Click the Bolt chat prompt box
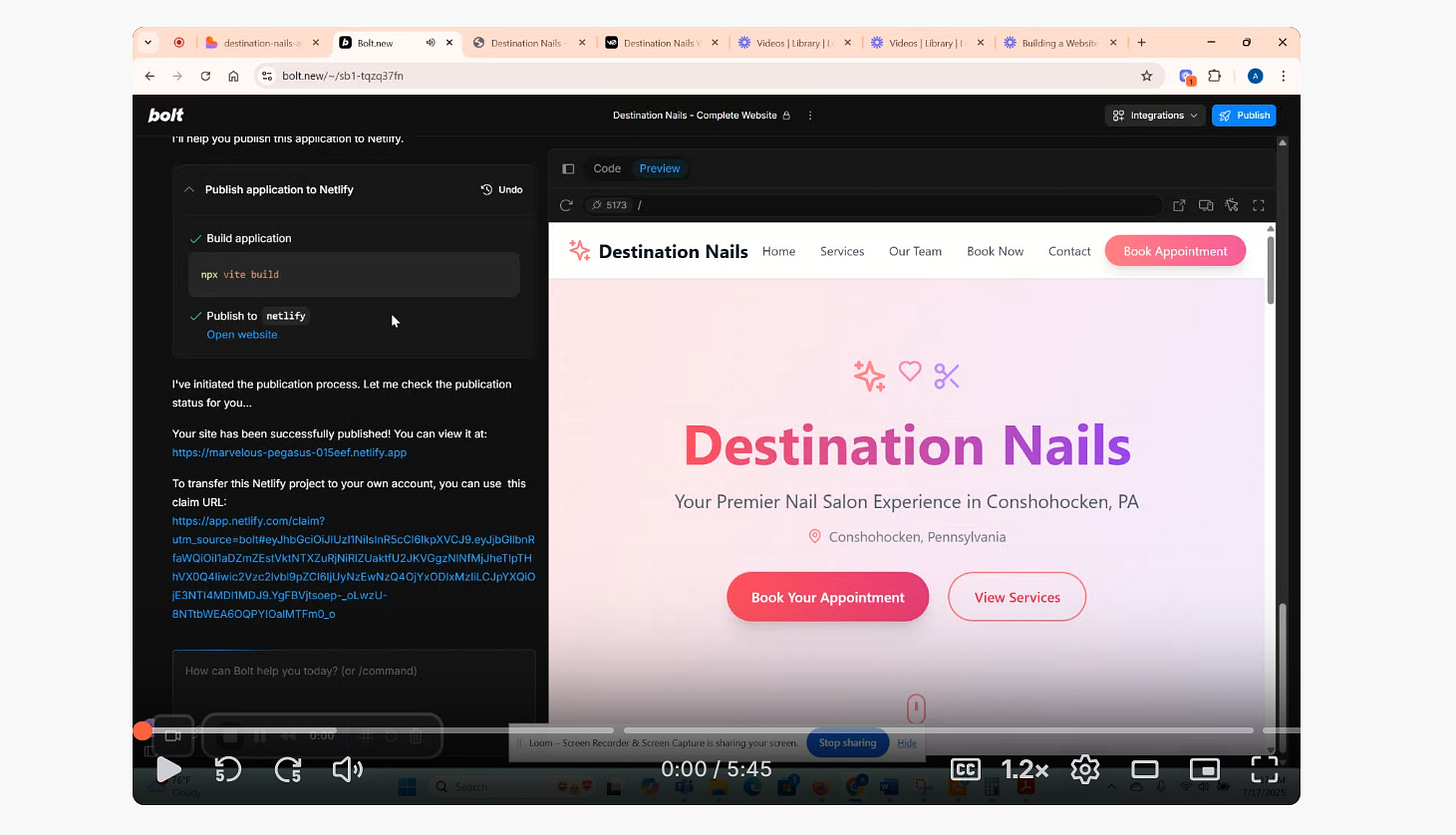The image size is (1456, 835). click(354, 685)
